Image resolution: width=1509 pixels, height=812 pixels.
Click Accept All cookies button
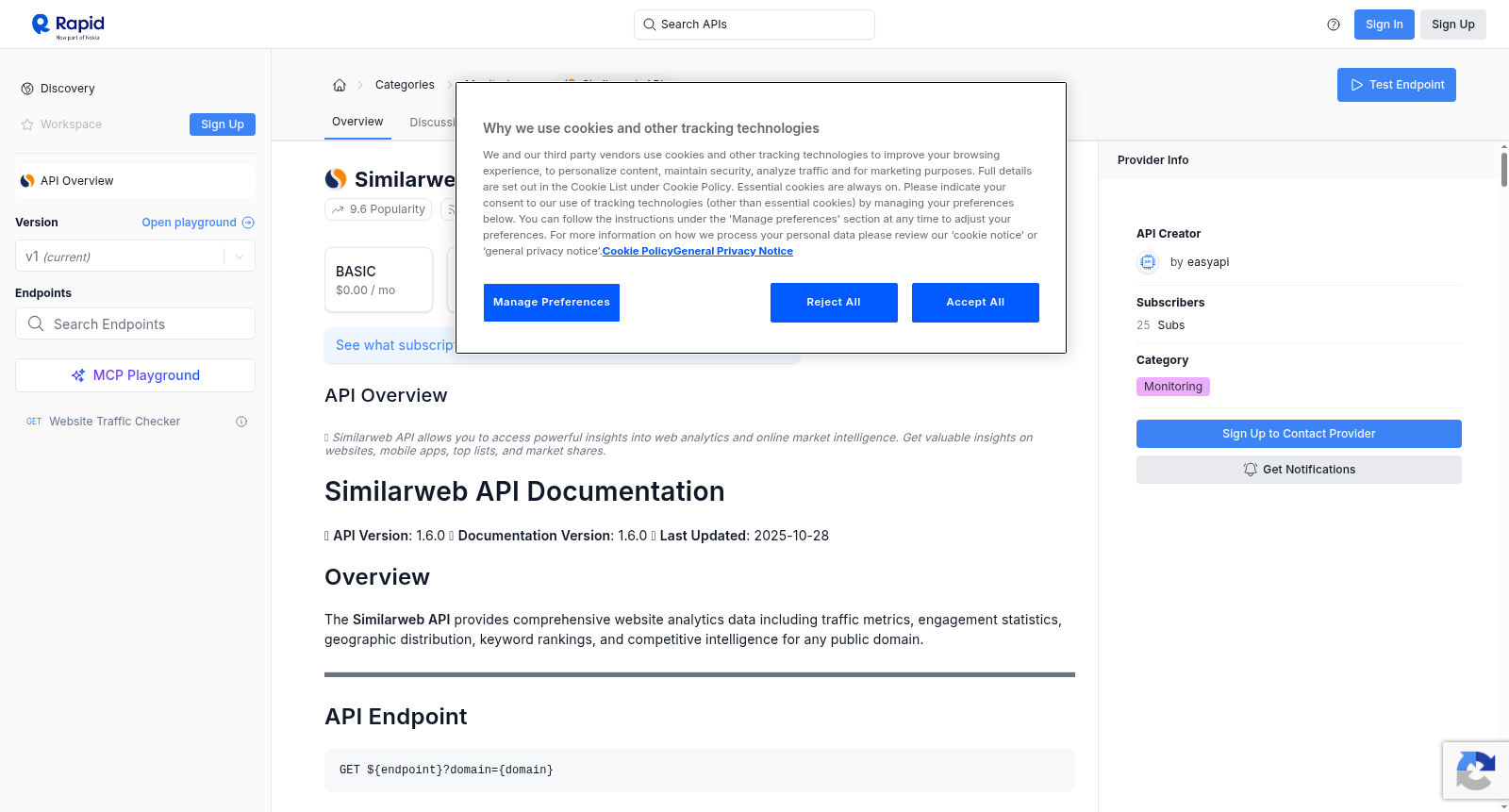point(975,303)
